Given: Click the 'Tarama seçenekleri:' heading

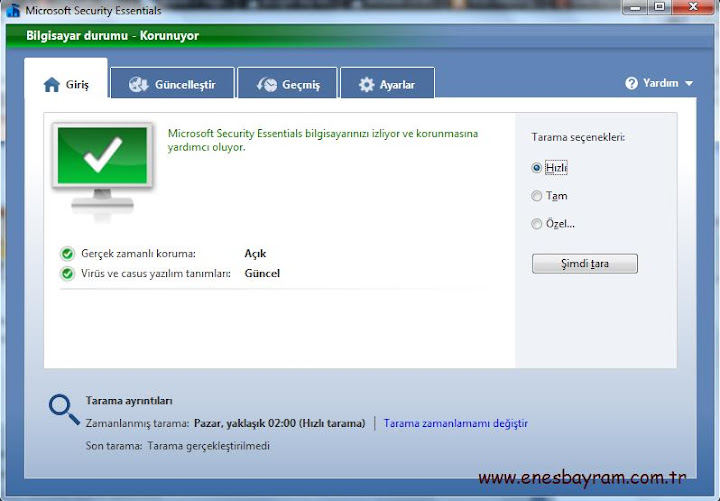Looking at the screenshot, I should (578, 137).
